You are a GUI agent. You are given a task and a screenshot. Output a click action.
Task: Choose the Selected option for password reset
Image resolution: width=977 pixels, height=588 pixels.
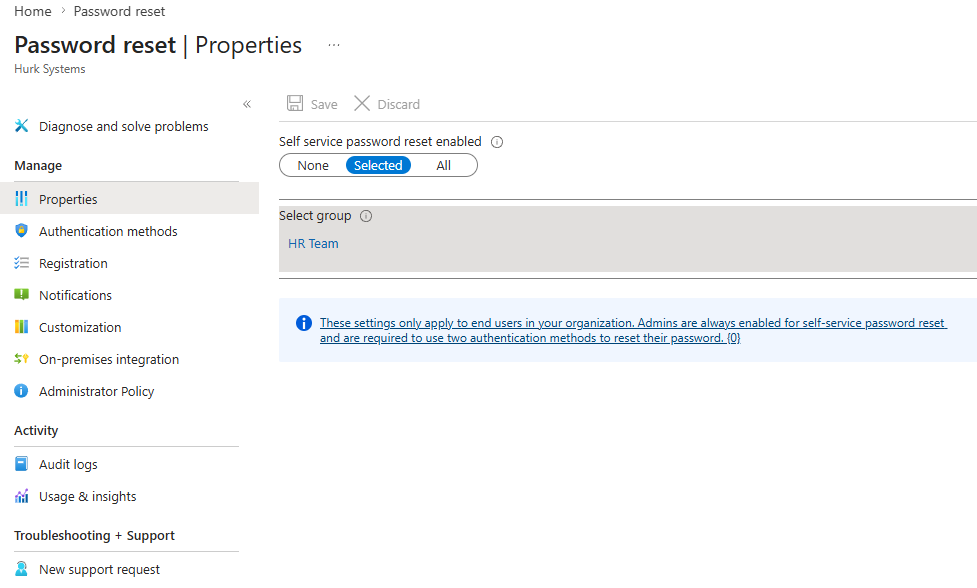pos(378,166)
